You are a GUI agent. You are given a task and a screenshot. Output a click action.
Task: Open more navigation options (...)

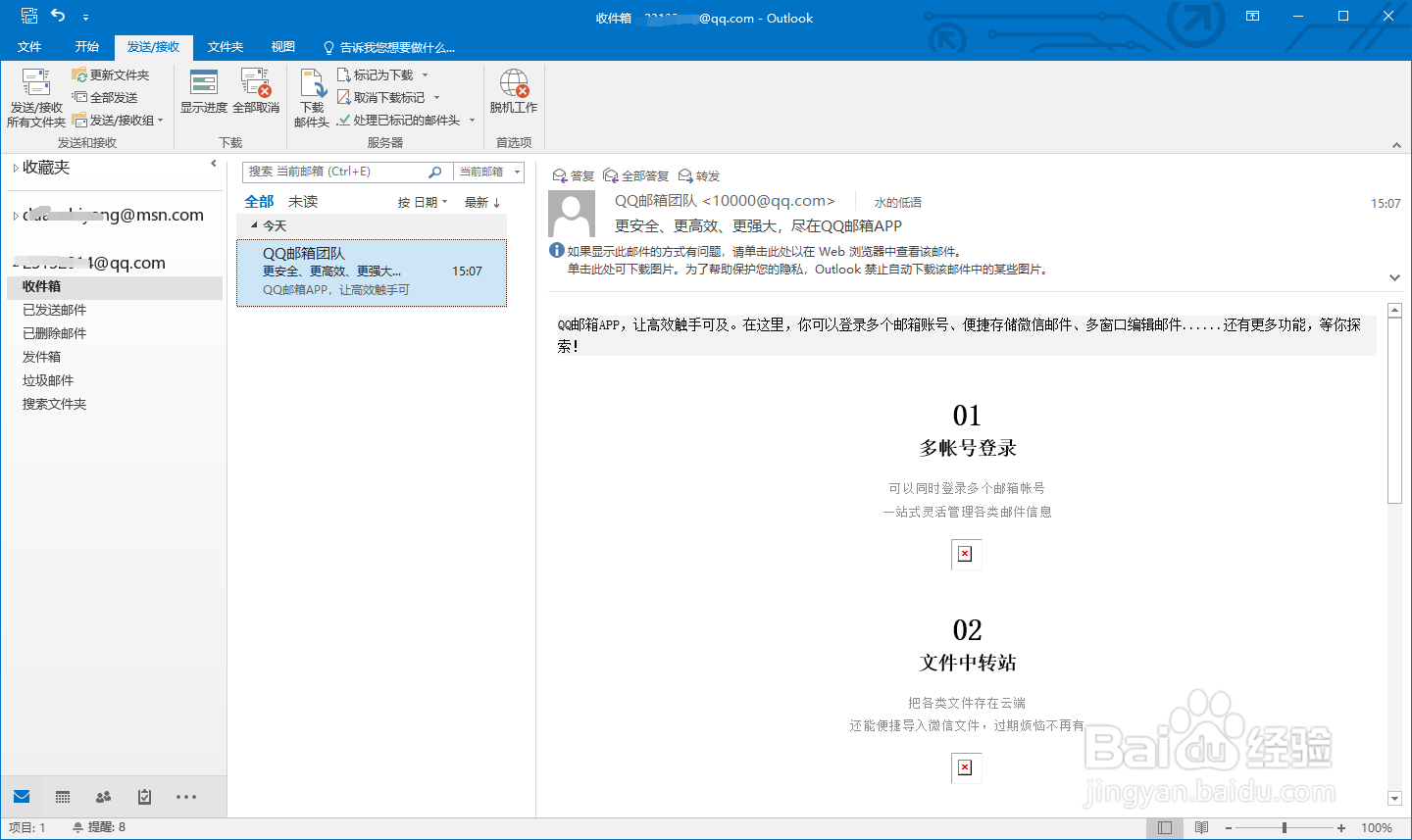[186, 797]
